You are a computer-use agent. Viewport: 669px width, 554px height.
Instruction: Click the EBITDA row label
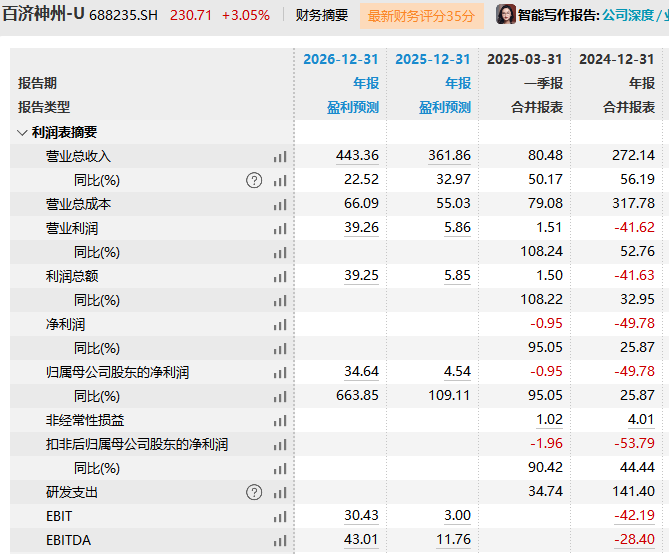pos(68,540)
